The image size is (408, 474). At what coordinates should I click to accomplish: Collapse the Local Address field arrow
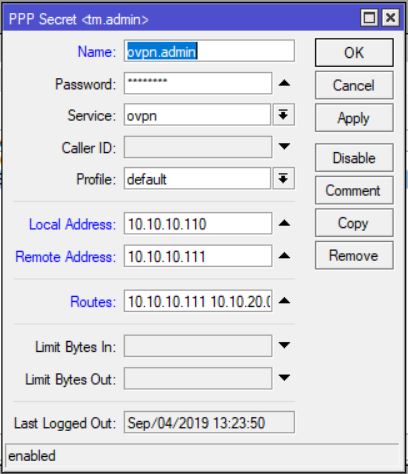[x=284, y=223]
